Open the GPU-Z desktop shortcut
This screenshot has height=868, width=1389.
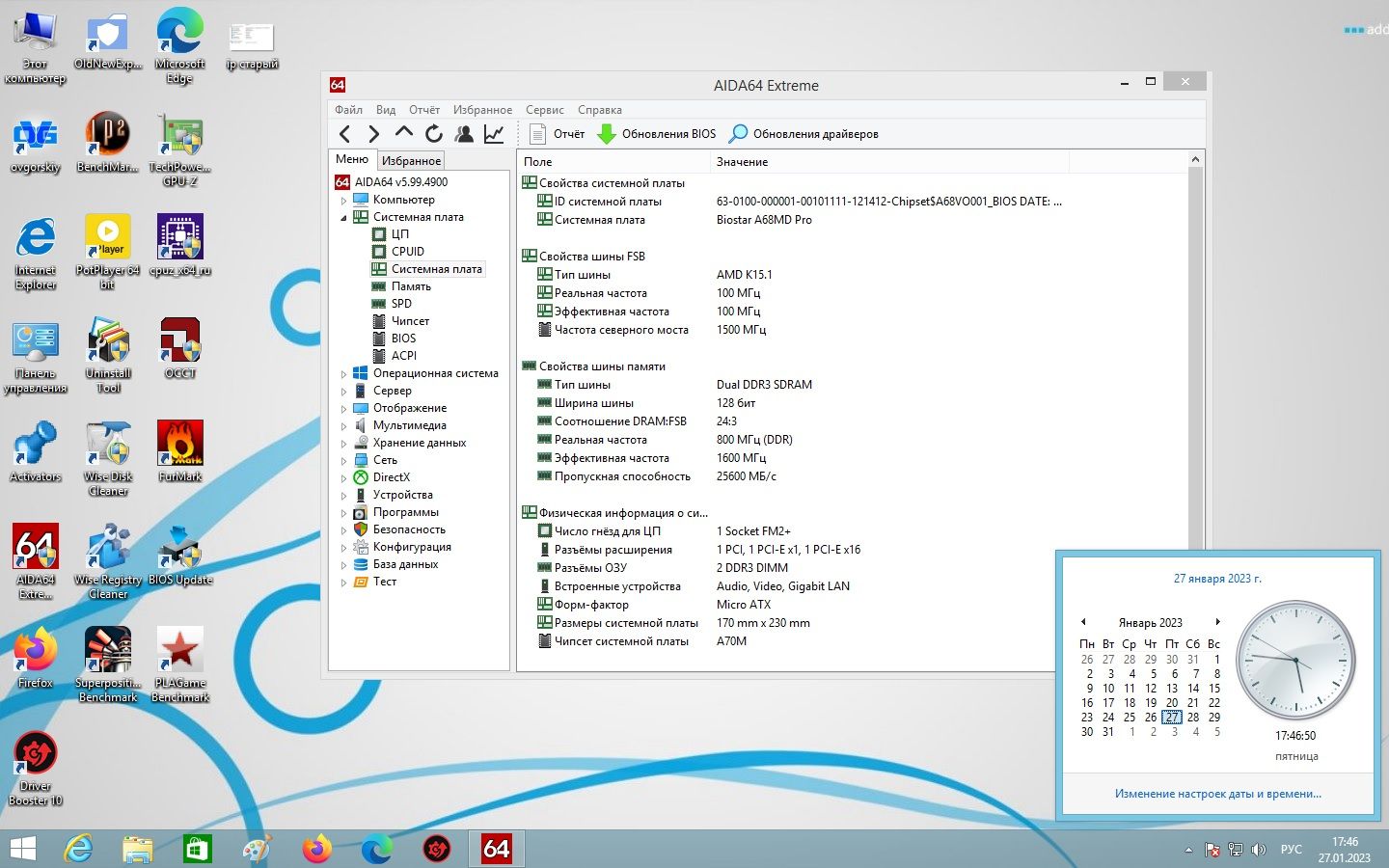point(180,150)
